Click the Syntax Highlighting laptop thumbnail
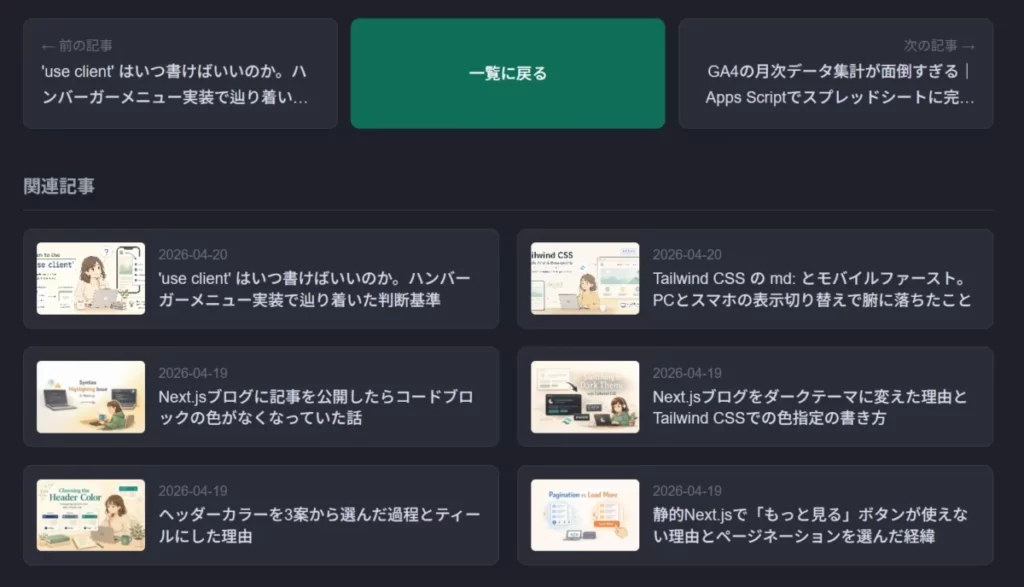 click(90, 396)
